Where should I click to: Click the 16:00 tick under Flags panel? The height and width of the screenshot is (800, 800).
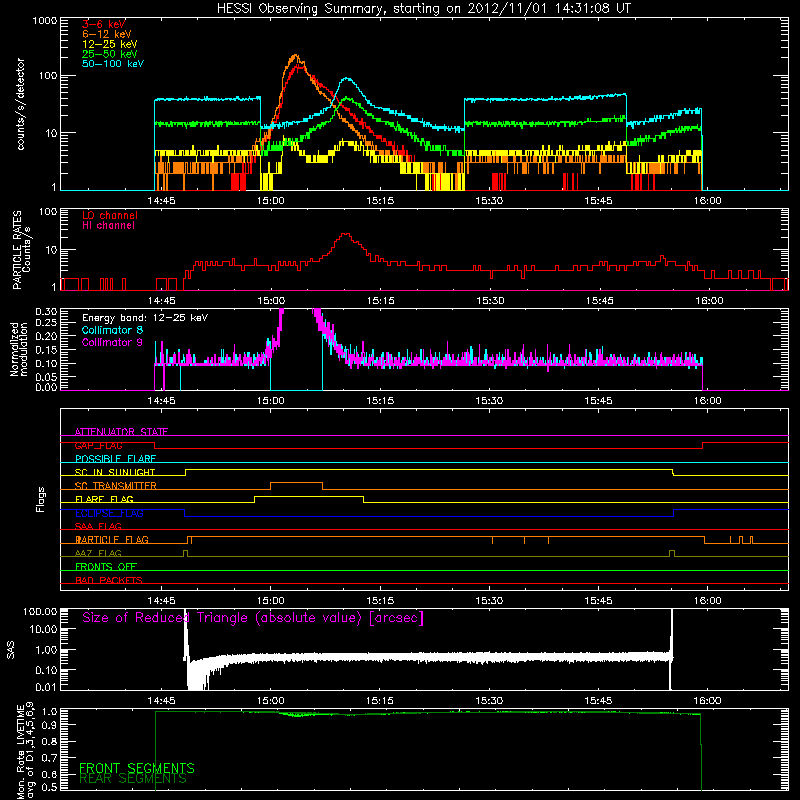[708, 601]
